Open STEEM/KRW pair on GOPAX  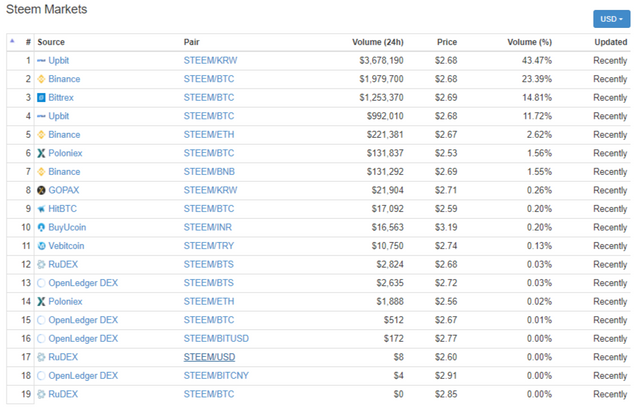[210, 190]
